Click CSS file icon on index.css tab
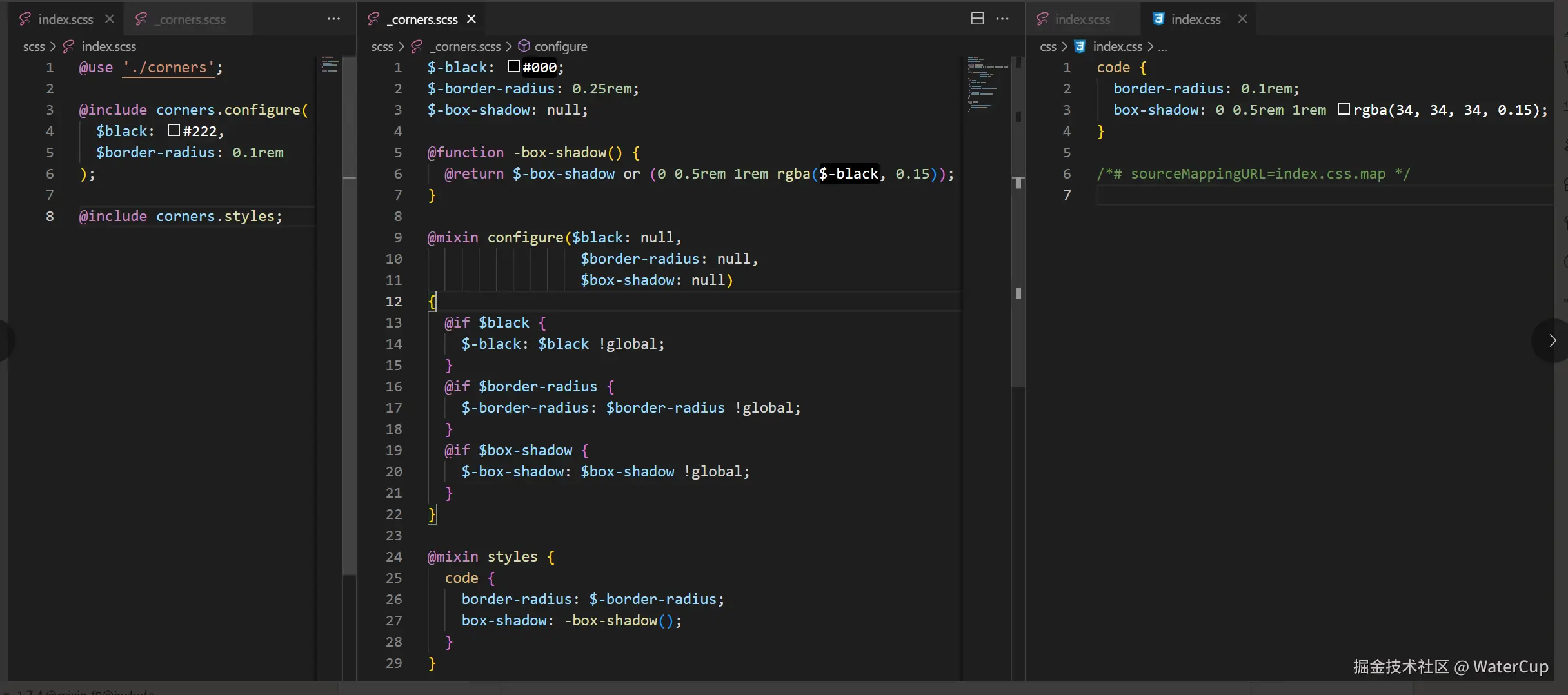Viewport: 1568px width, 695px height. point(1158,19)
